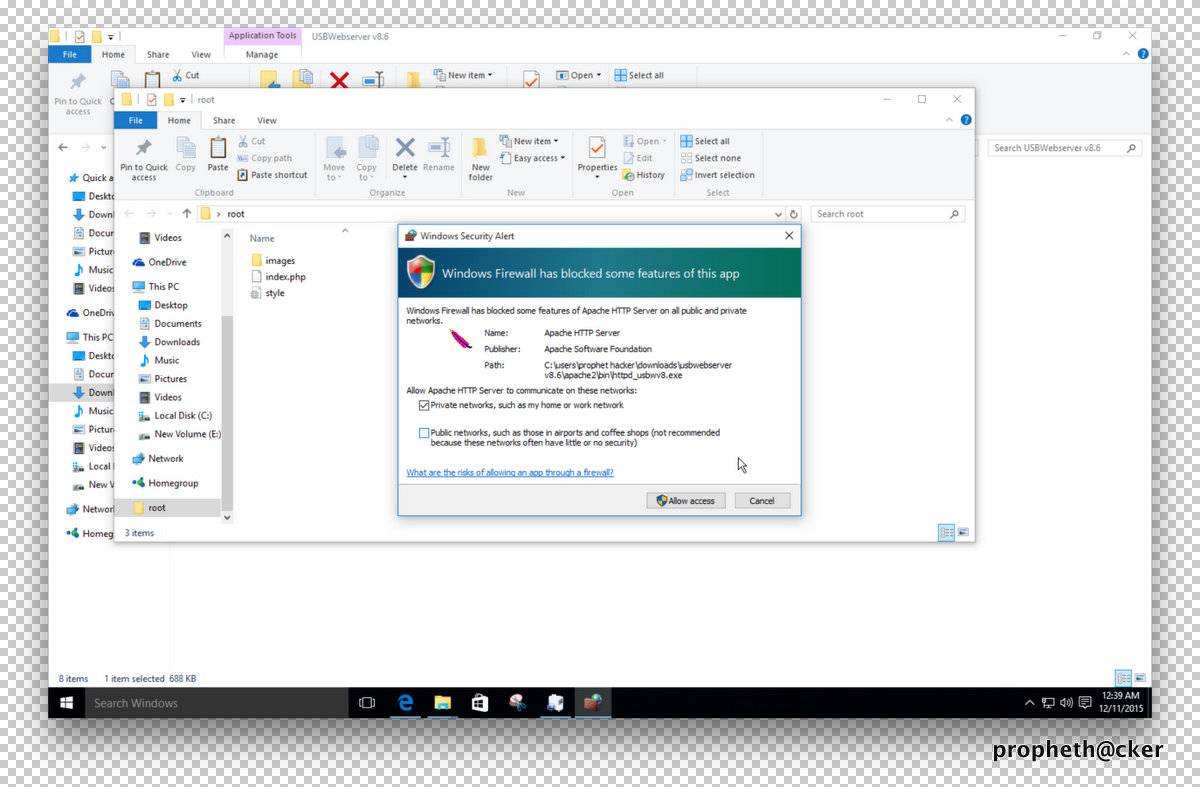Open File menu in root window
1200x787 pixels.
pyautogui.click(x=134, y=120)
